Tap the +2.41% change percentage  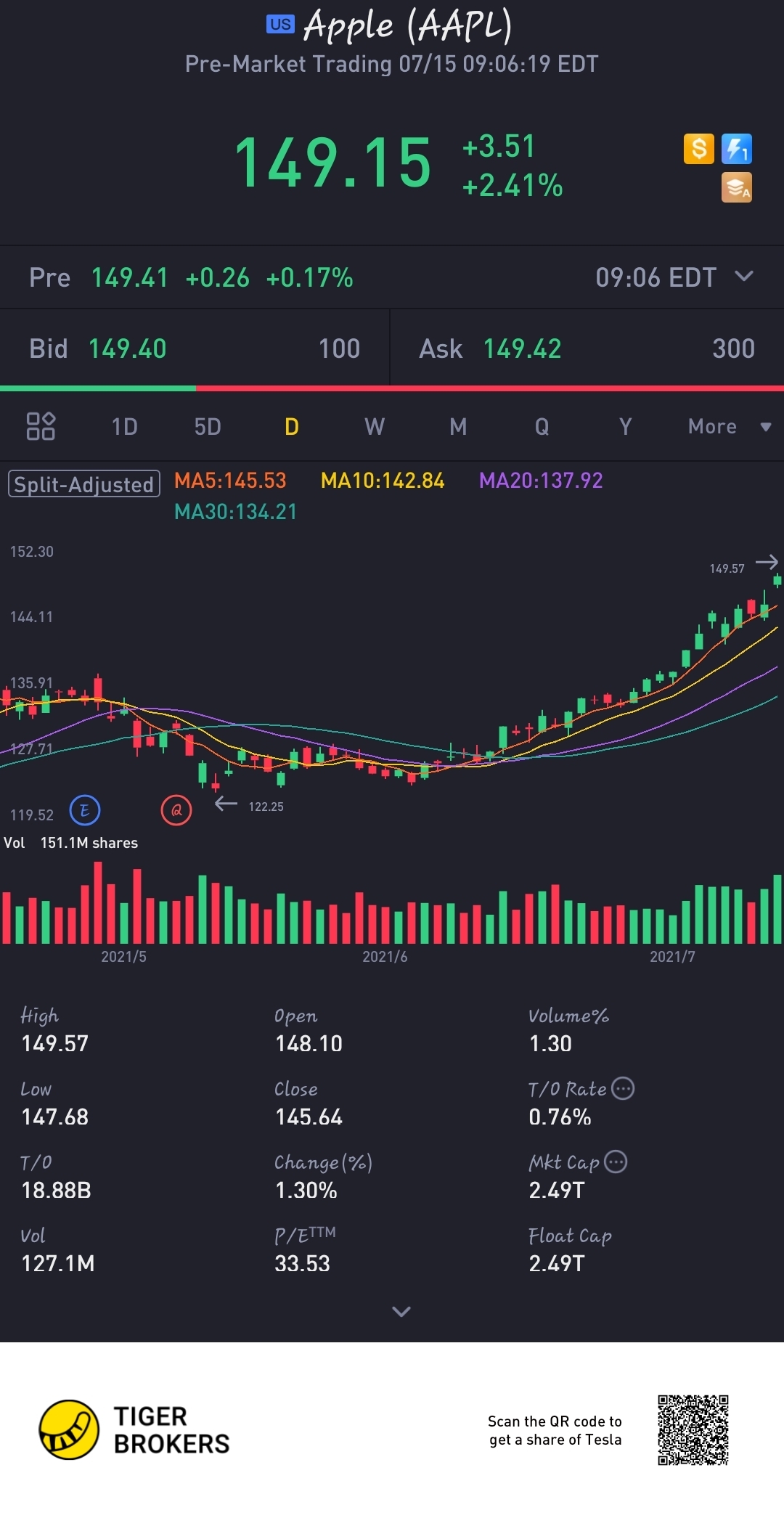tap(513, 185)
